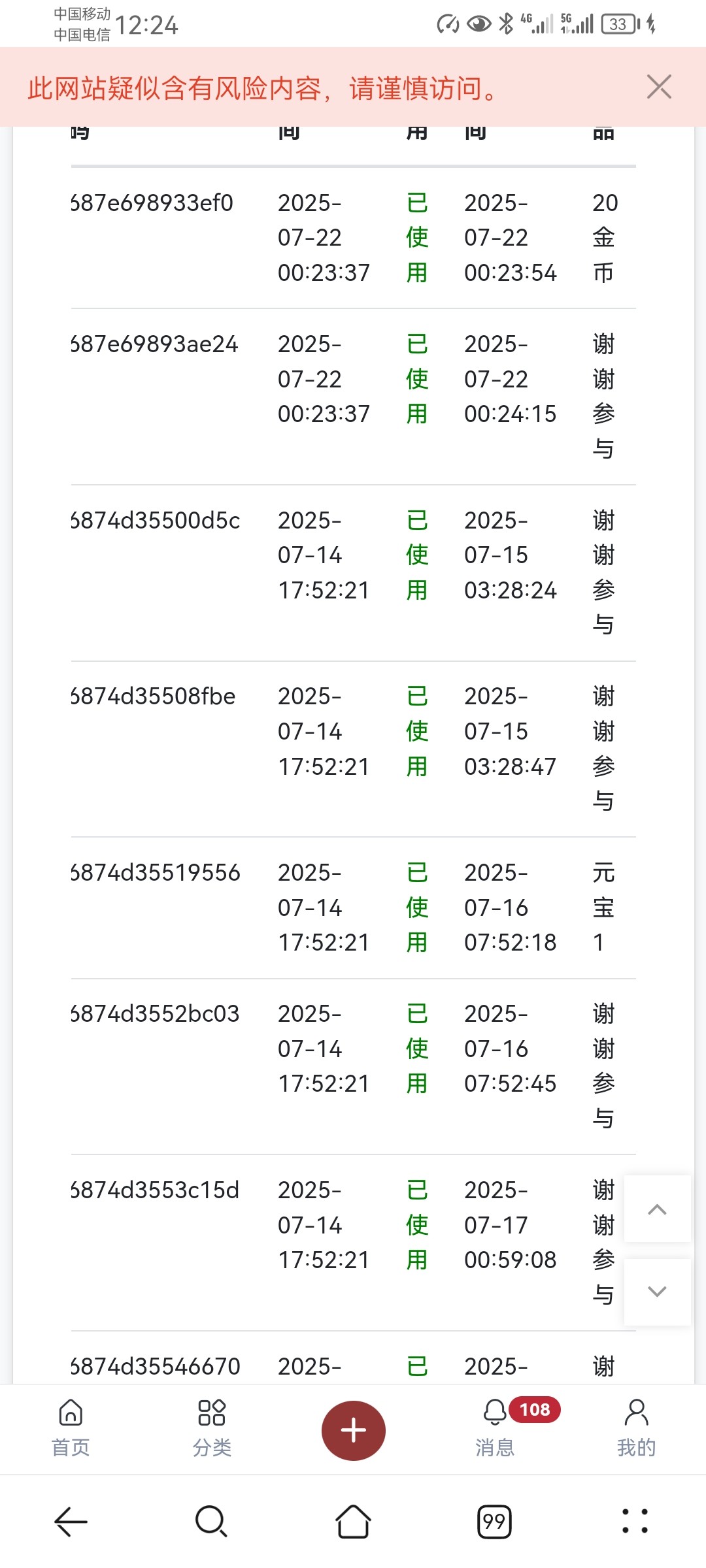Image resolution: width=706 pixels, height=1568 pixels.
Task: Tap the risk warning message text
Action: [x=263, y=88]
